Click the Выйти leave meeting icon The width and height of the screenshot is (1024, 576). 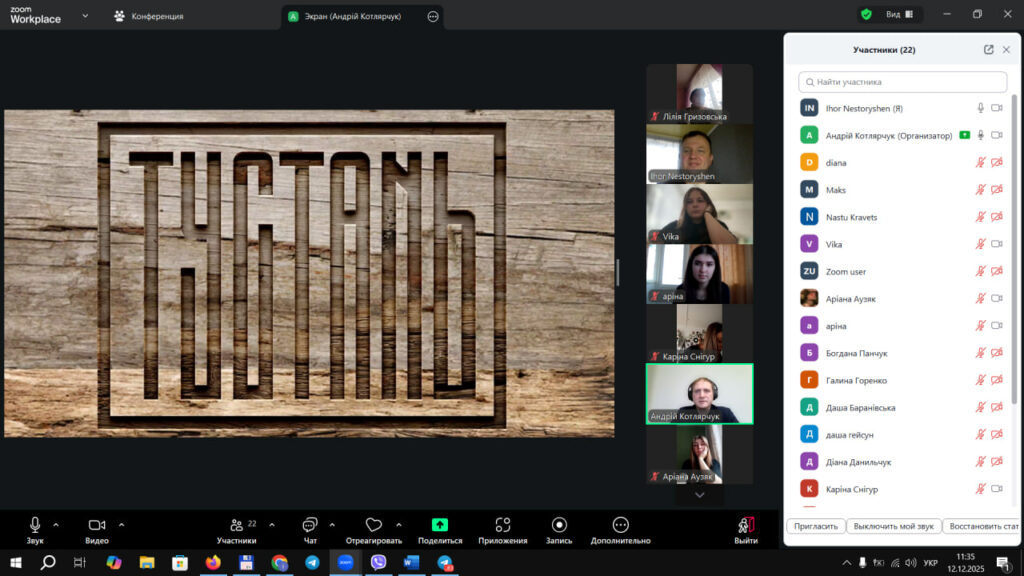745,525
